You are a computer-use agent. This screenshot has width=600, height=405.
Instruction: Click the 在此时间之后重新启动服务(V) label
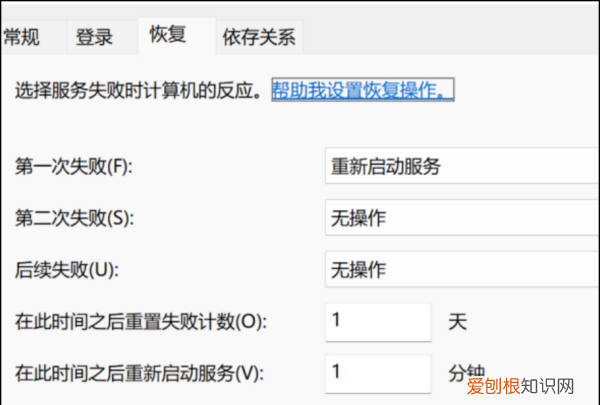pyautogui.click(x=139, y=373)
